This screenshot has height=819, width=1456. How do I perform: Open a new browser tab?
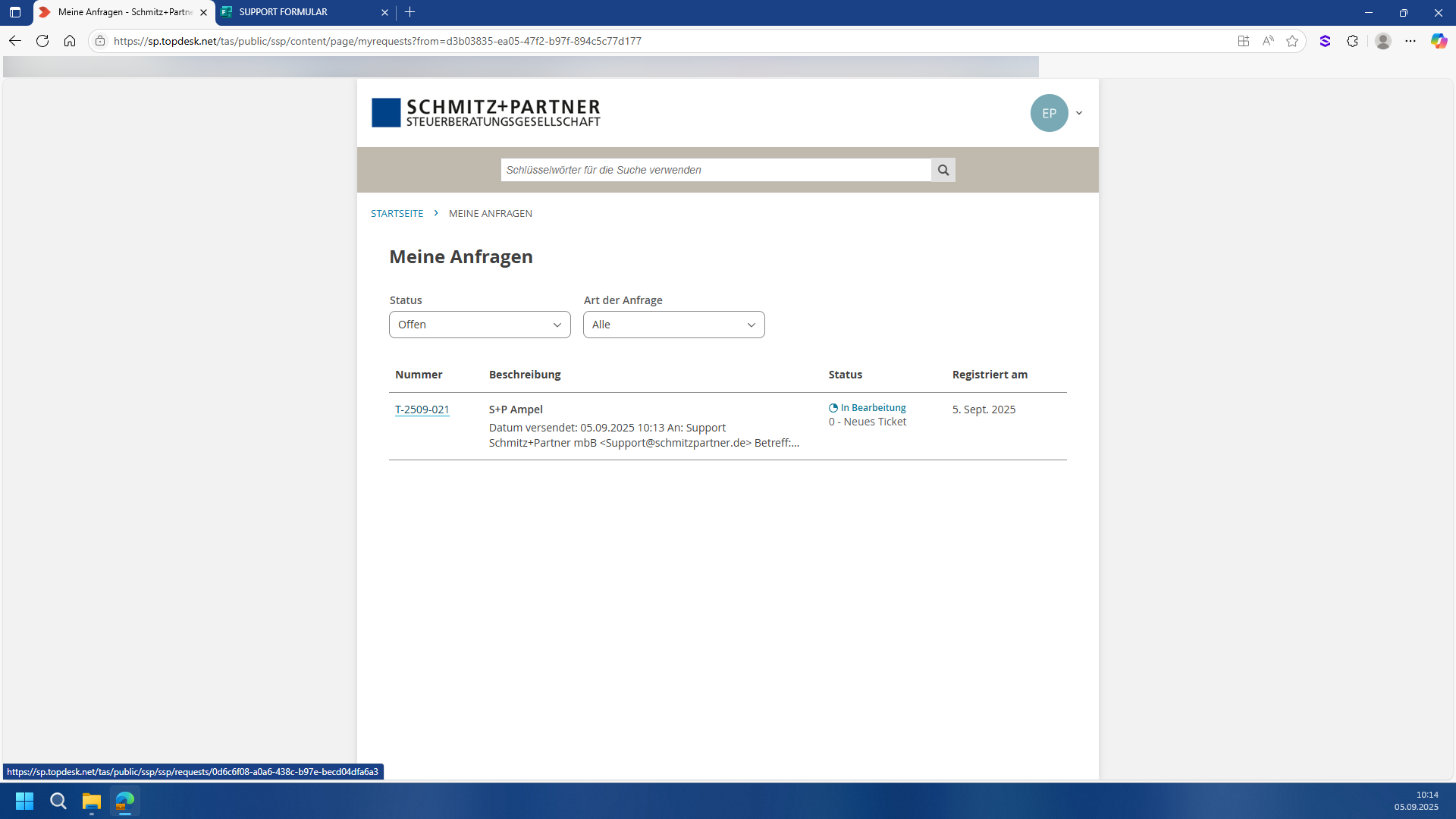coord(410,12)
